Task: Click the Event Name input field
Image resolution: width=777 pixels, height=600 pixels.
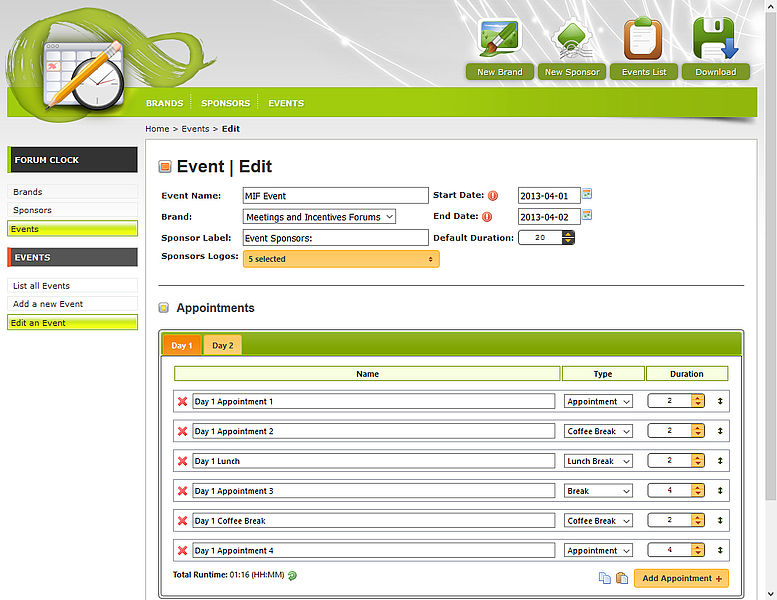Action: pyautogui.click(x=335, y=196)
